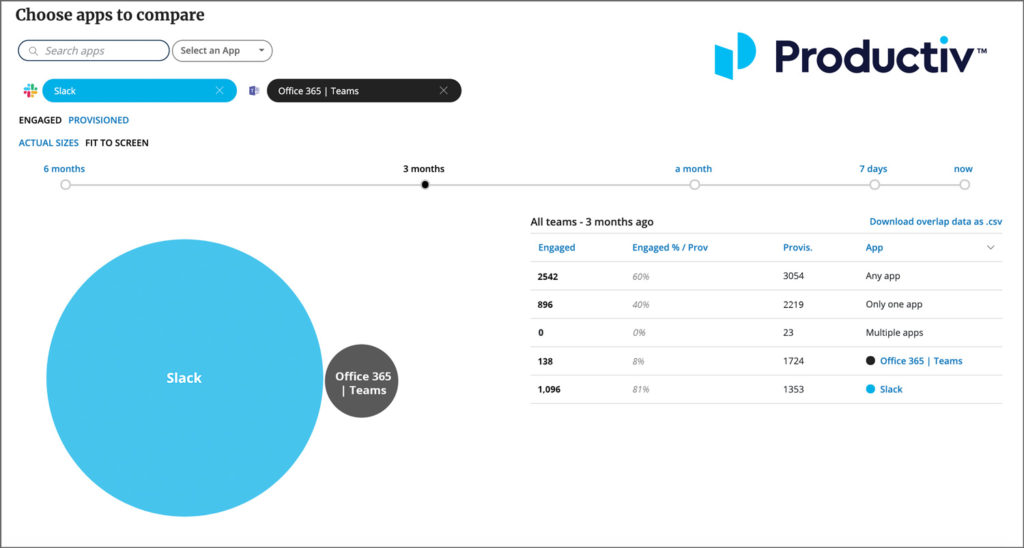Sort by the Engaged column header
This screenshot has height=548, width=1024.
tap(556, 248)
